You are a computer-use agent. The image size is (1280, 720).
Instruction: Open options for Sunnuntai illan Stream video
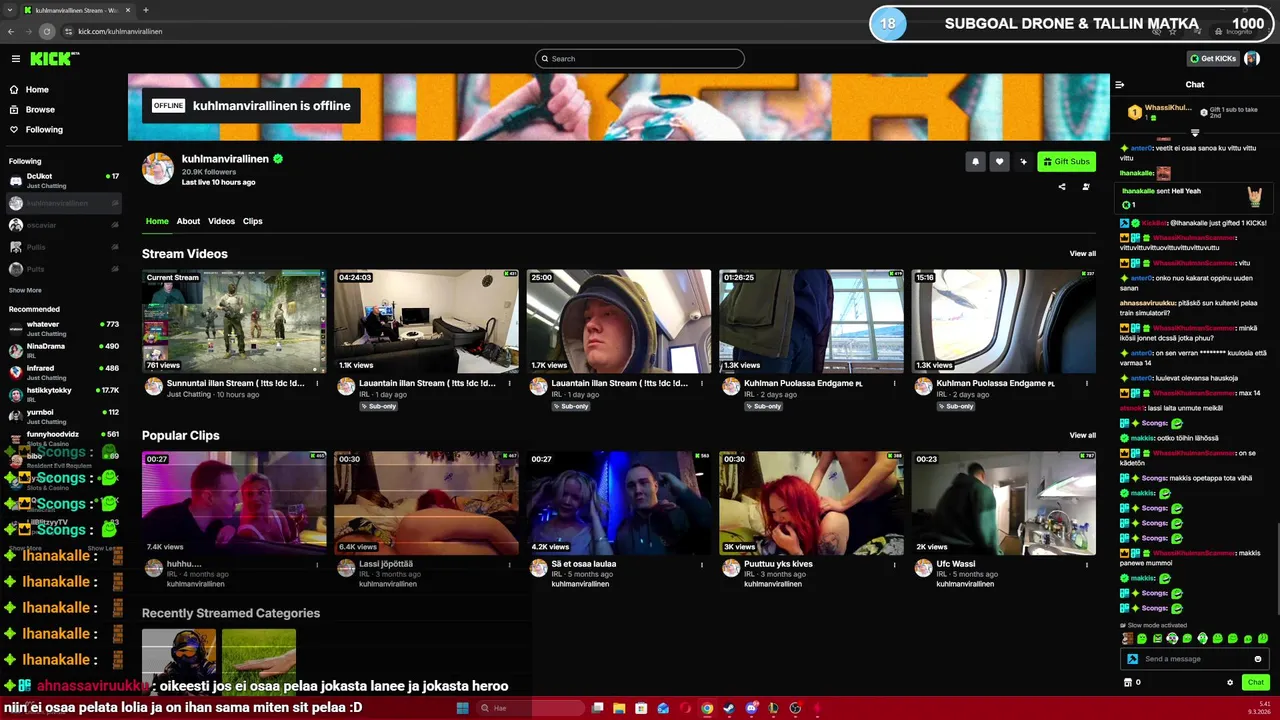click(318, 383)
